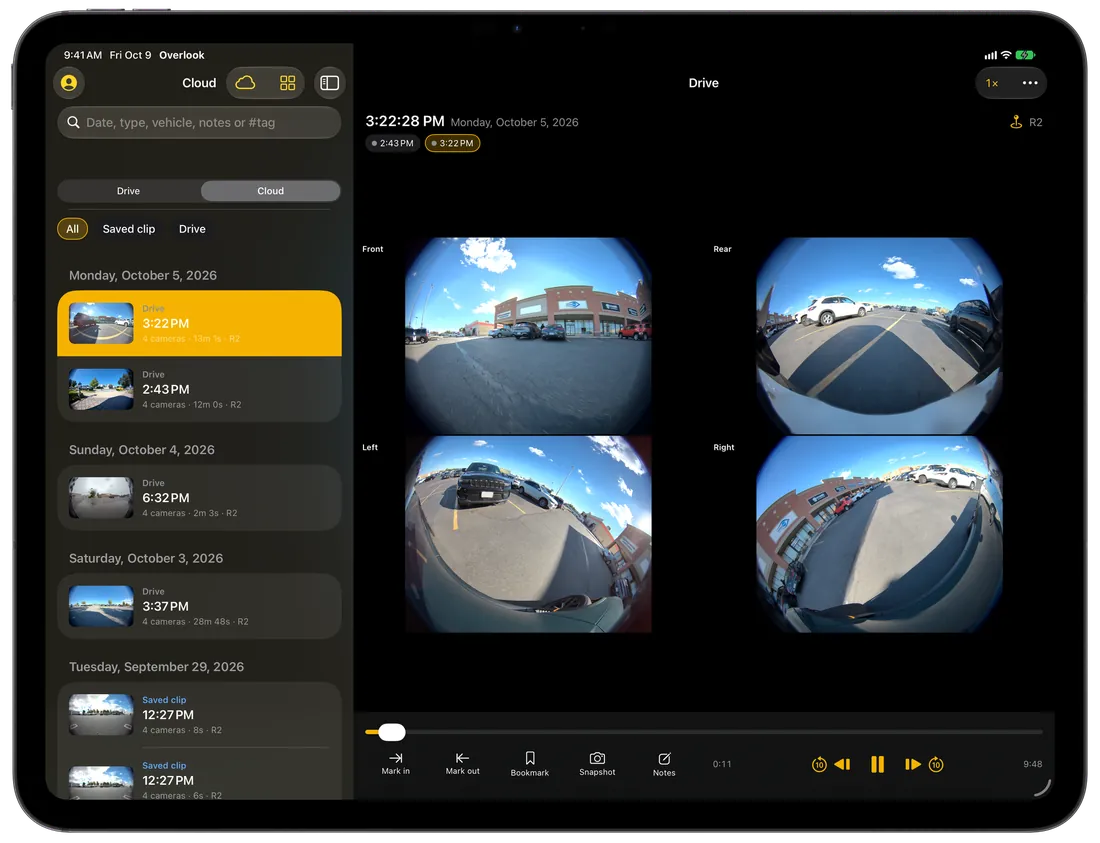Screen dimensions: 1100x843
Task: Click the playback timeline track
Action: 704,732
